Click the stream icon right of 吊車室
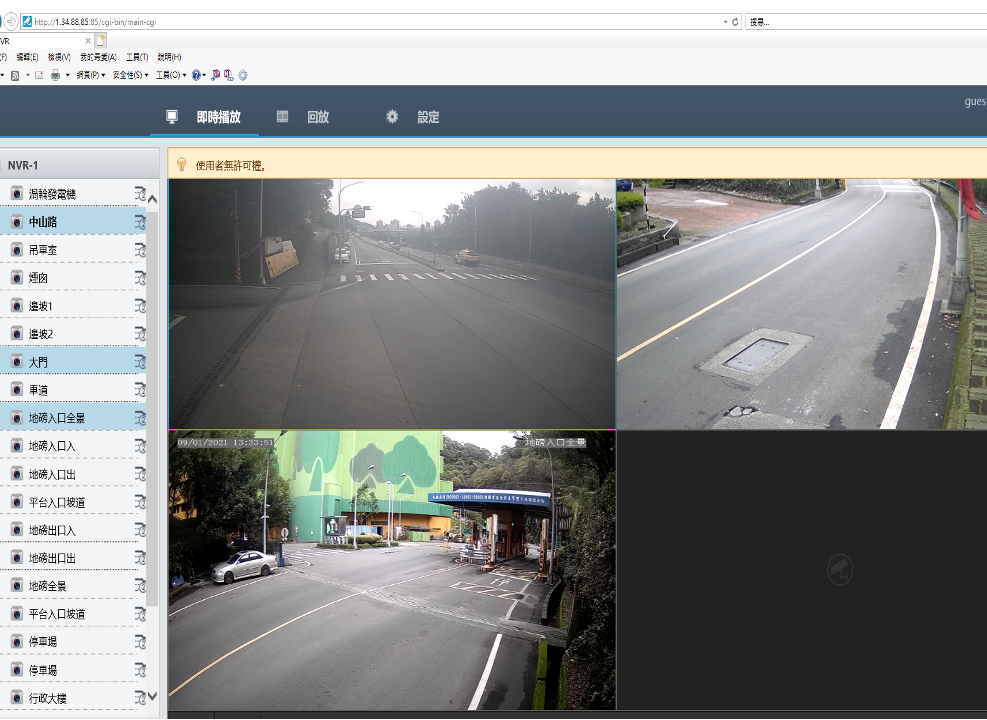 coord(140,250)
